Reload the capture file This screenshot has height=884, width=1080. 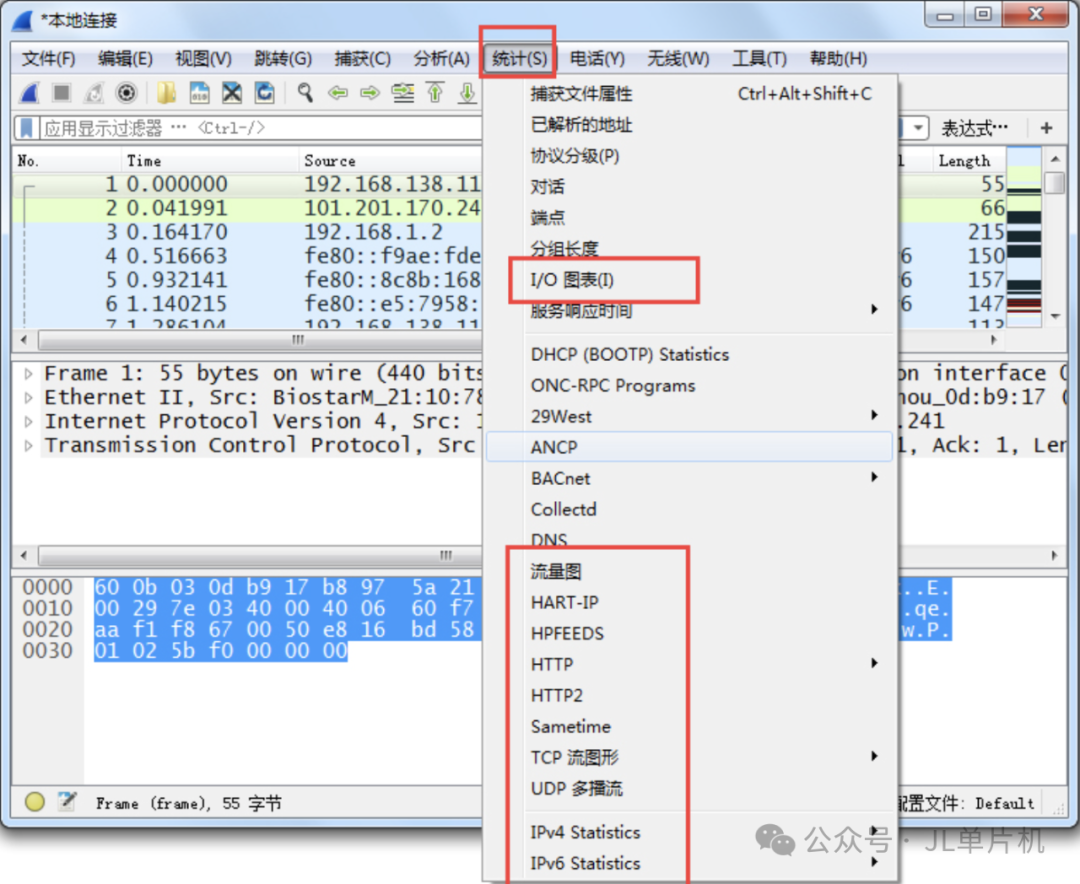(x=266, y=93)
